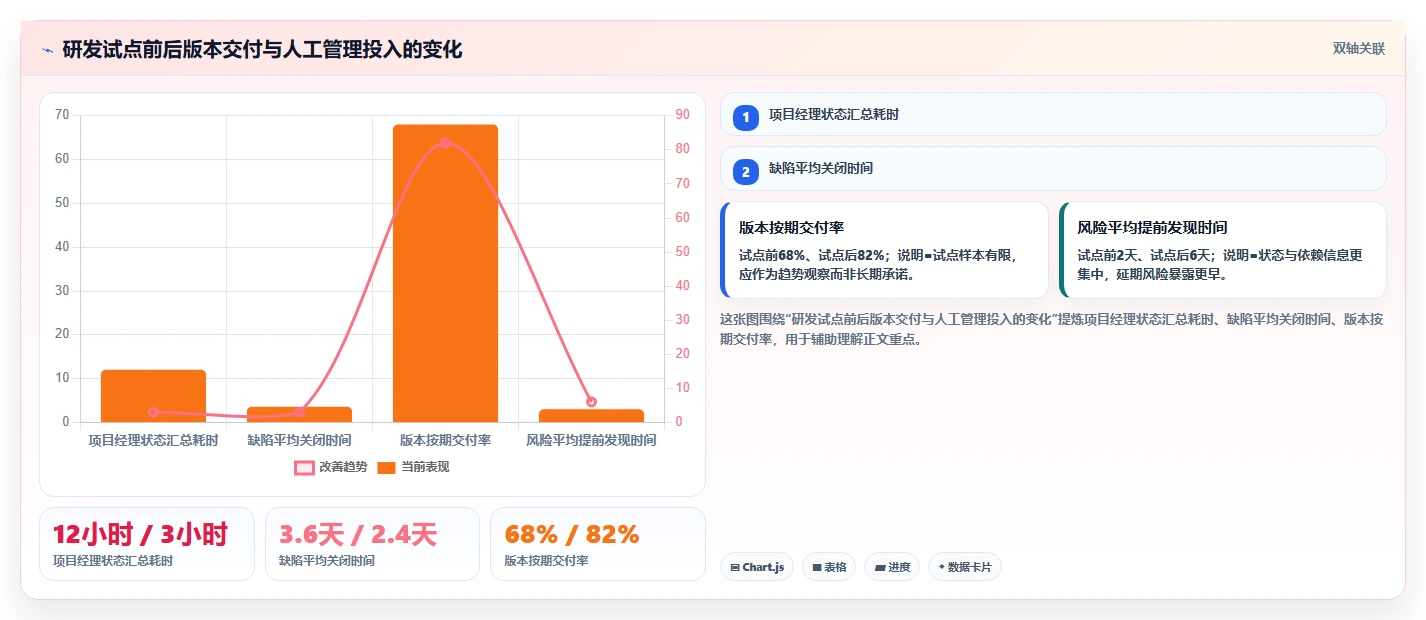Click the 表格 tag chip

(829, 567)
